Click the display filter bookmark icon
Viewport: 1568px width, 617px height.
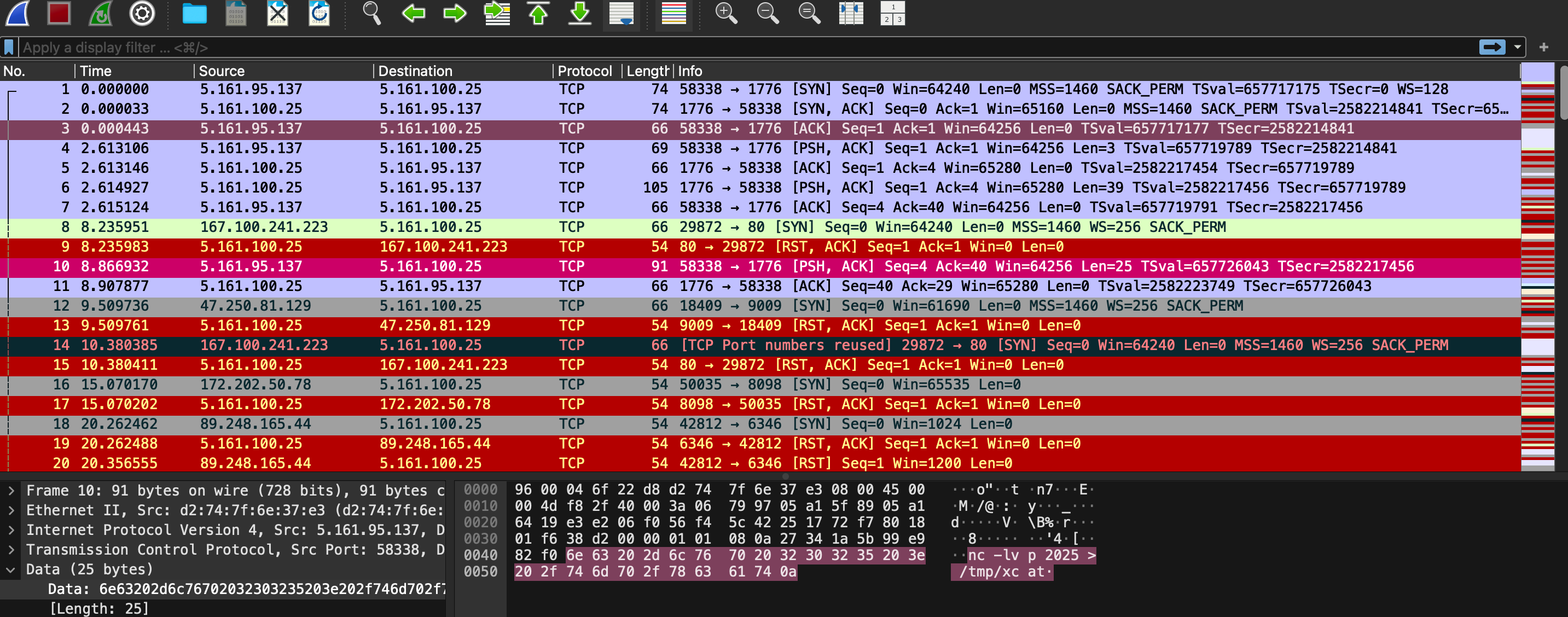[x=9, y=47]
